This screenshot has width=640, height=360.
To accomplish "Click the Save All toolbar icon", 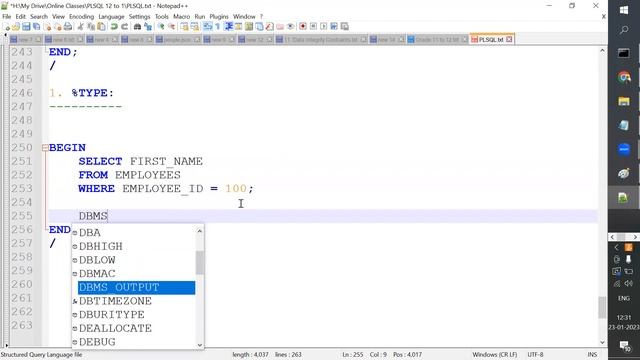I will point(36,27).
